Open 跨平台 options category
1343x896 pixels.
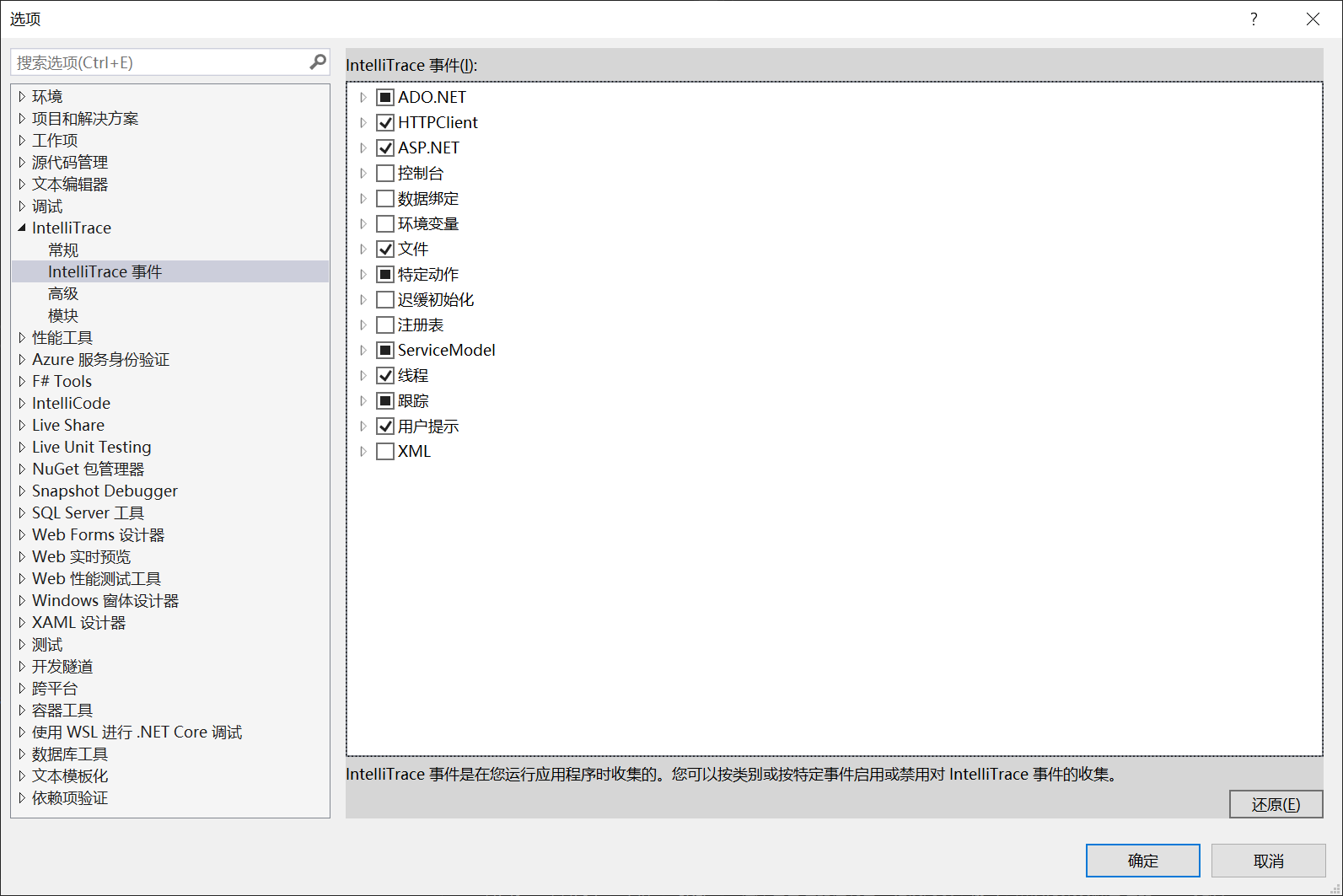(x=55, y=688)
